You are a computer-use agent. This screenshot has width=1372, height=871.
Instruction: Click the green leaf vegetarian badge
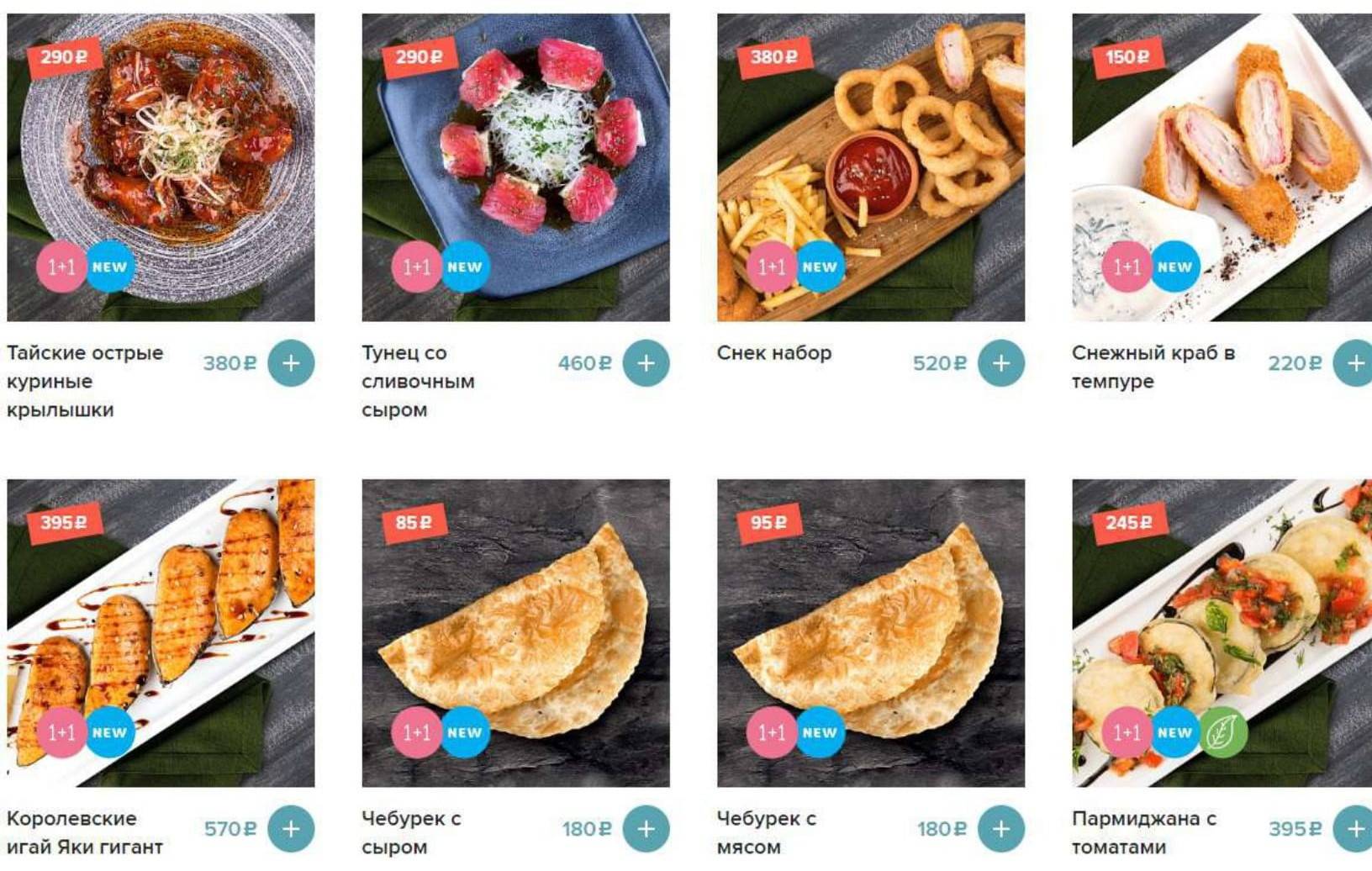(1222, 733)
